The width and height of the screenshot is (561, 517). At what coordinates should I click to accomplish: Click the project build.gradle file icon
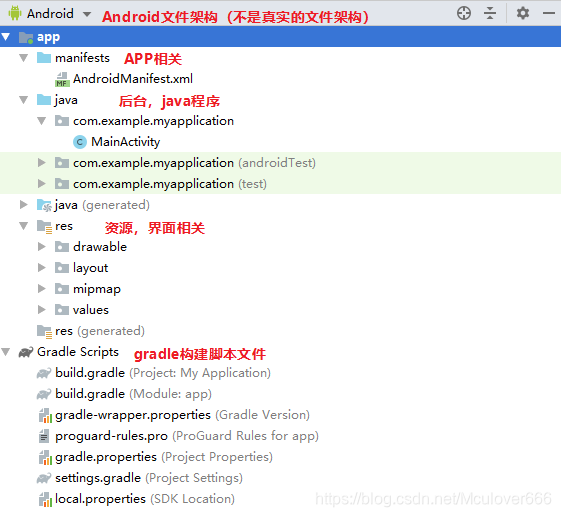coord(44,373)
